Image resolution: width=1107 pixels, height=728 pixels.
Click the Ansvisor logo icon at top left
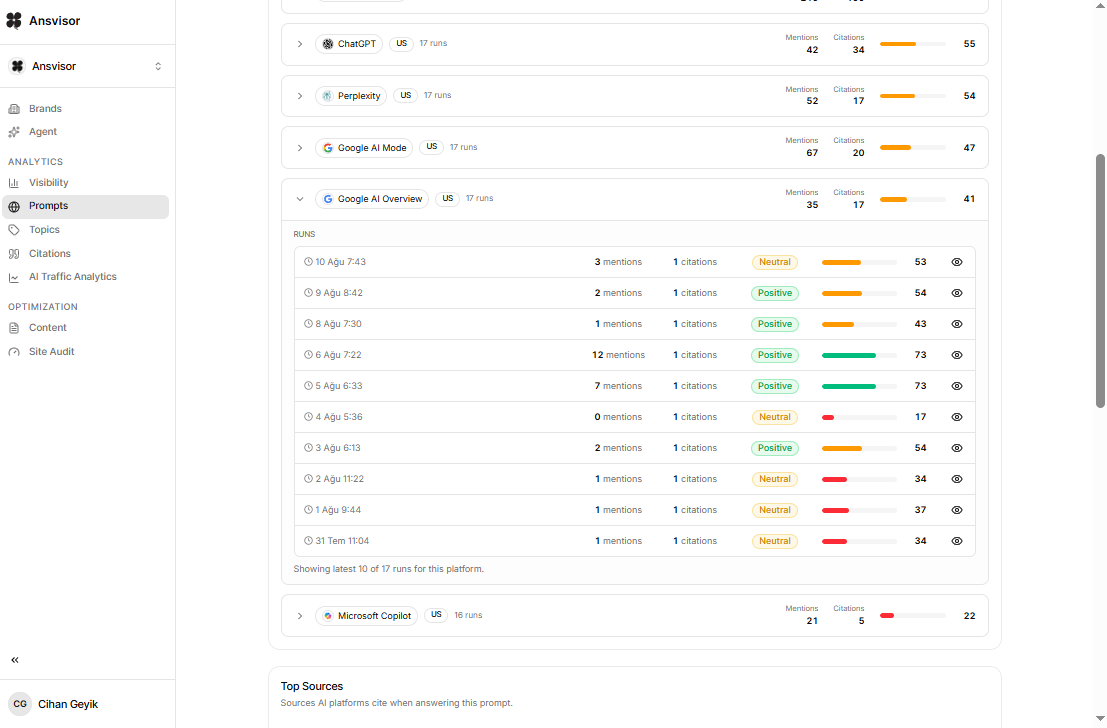coord(14,21)
